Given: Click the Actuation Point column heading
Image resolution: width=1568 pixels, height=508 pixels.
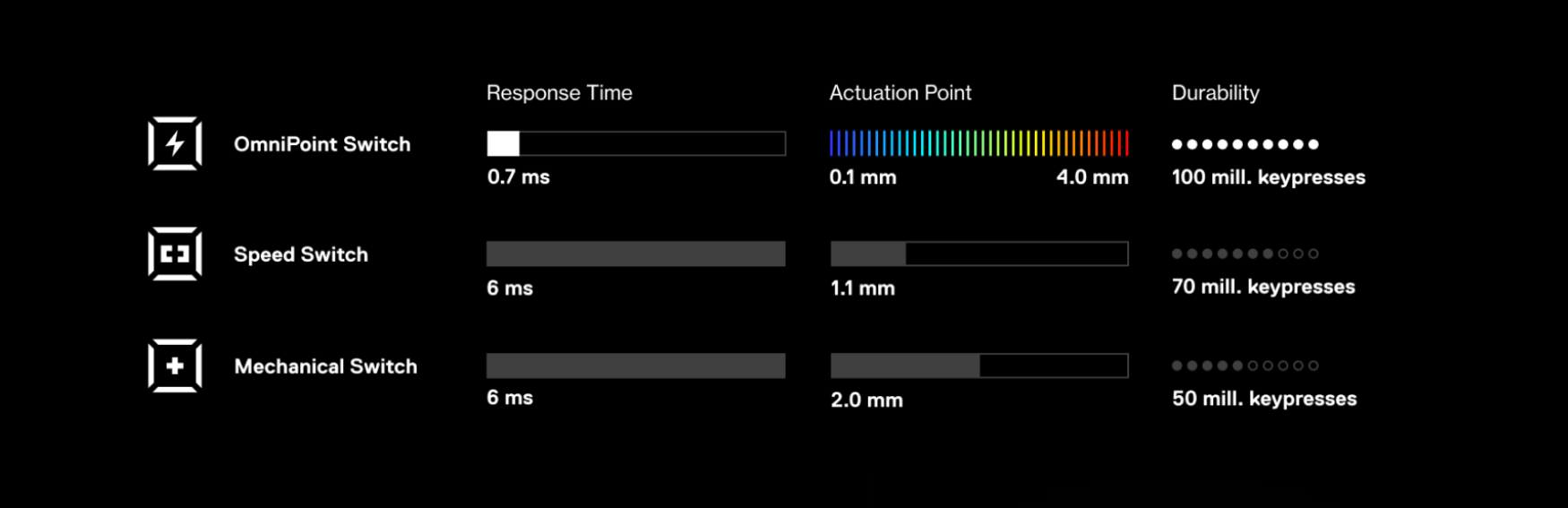Looking at the screenshot, I should tap(900, 93).
